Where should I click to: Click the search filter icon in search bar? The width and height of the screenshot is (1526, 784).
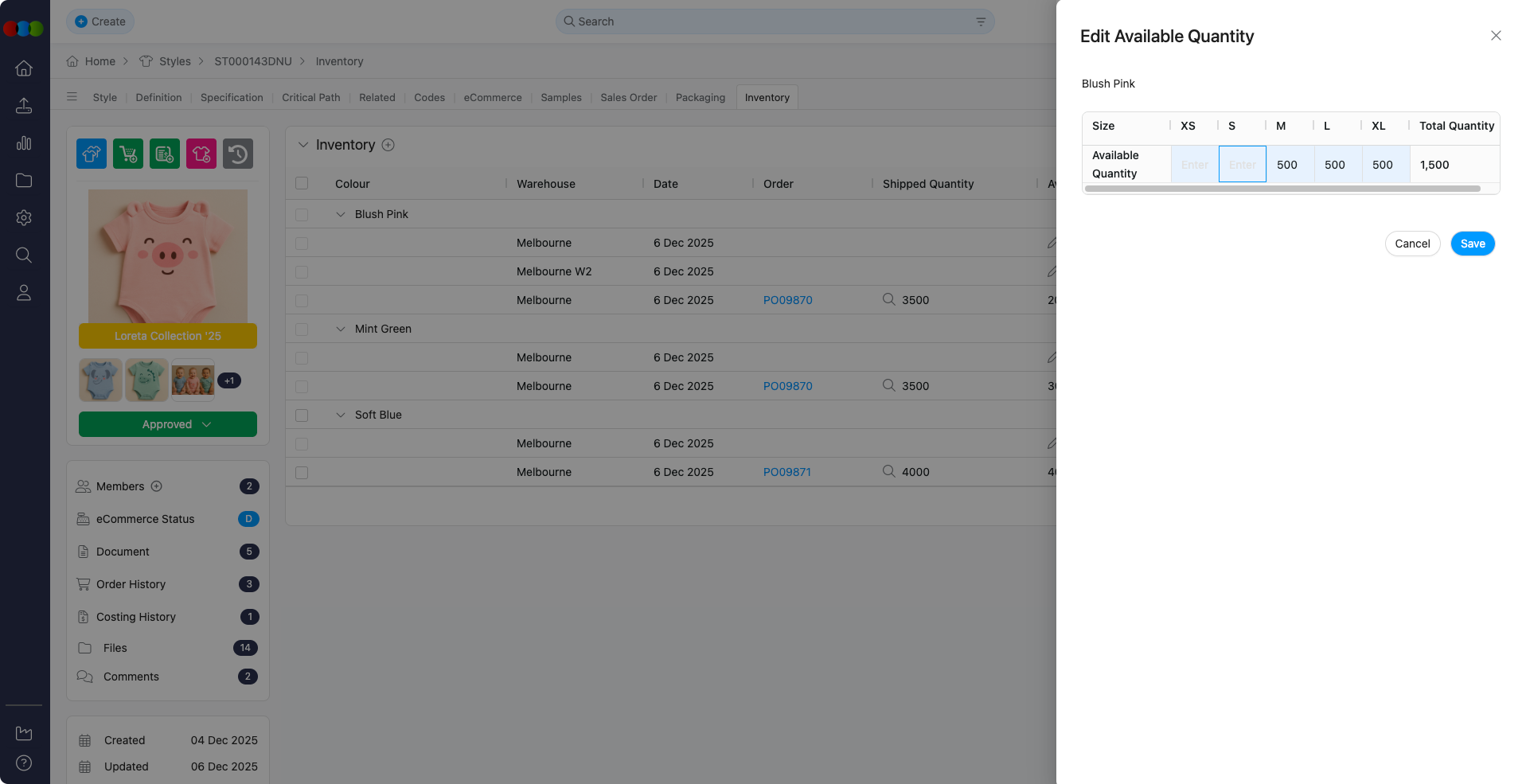point(981,21)
